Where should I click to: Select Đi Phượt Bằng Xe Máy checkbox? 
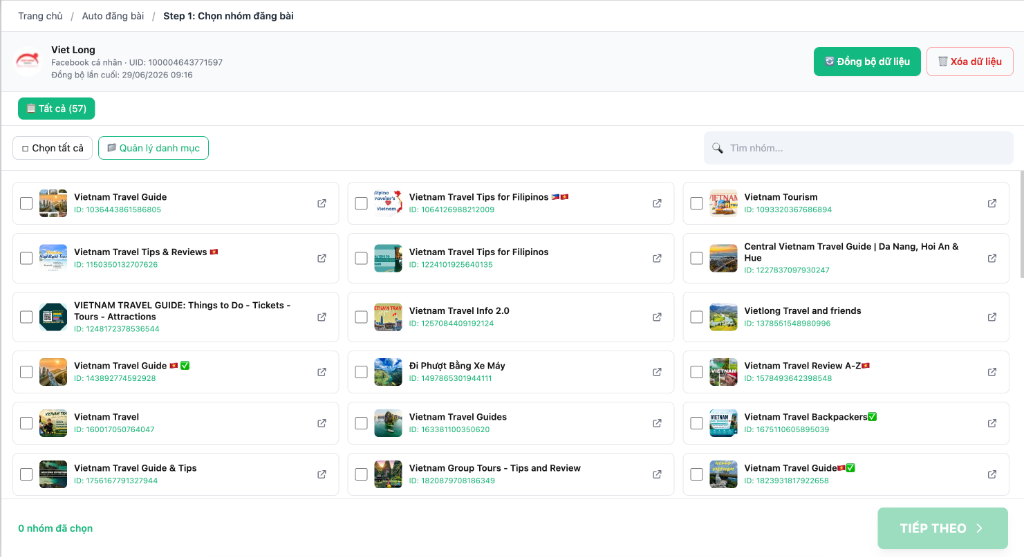[x=361, y=372]
